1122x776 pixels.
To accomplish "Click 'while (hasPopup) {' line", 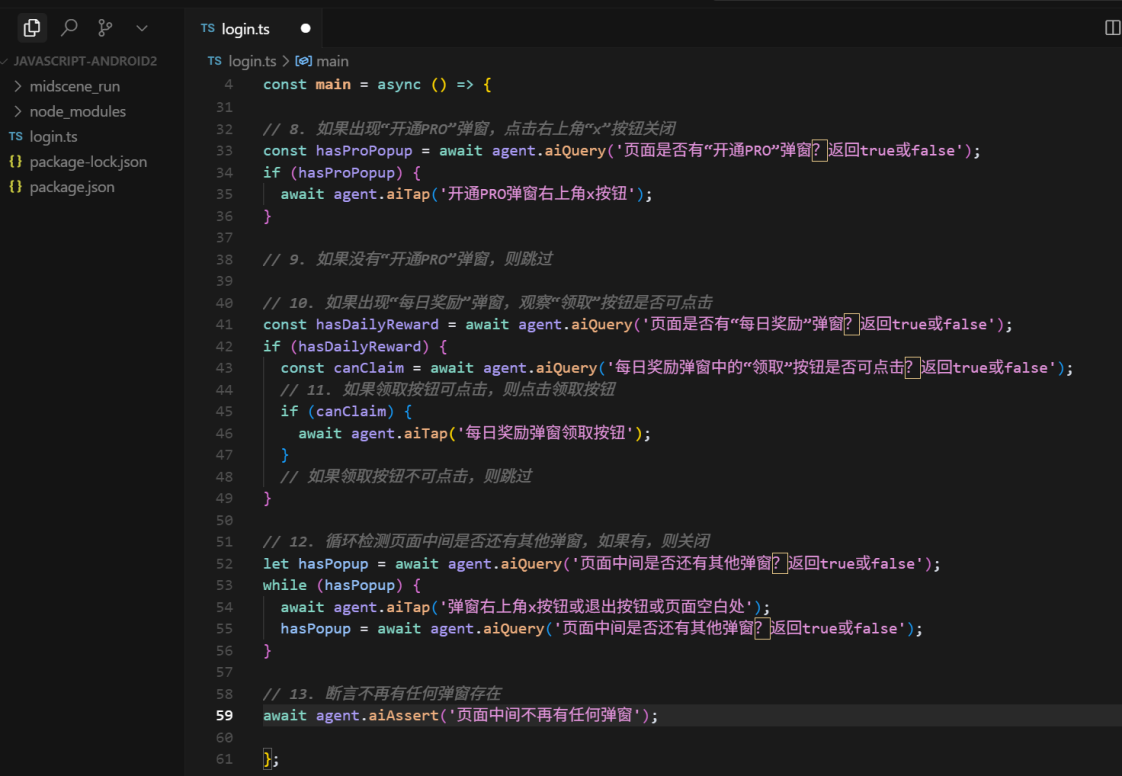I will tap(342, 585).
